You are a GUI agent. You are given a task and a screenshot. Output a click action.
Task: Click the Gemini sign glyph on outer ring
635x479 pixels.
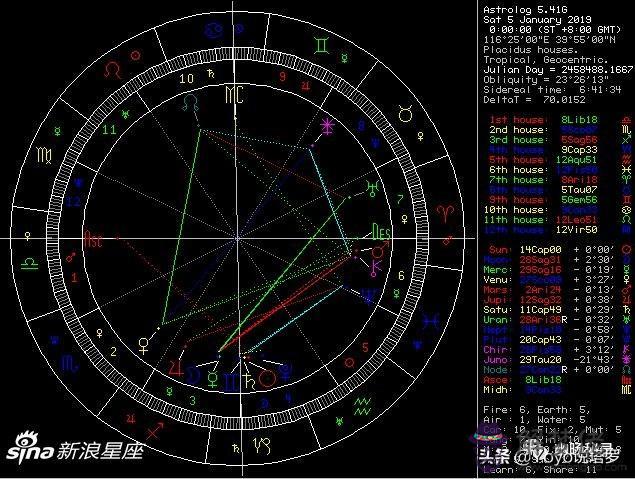click(x=322, y=45)
